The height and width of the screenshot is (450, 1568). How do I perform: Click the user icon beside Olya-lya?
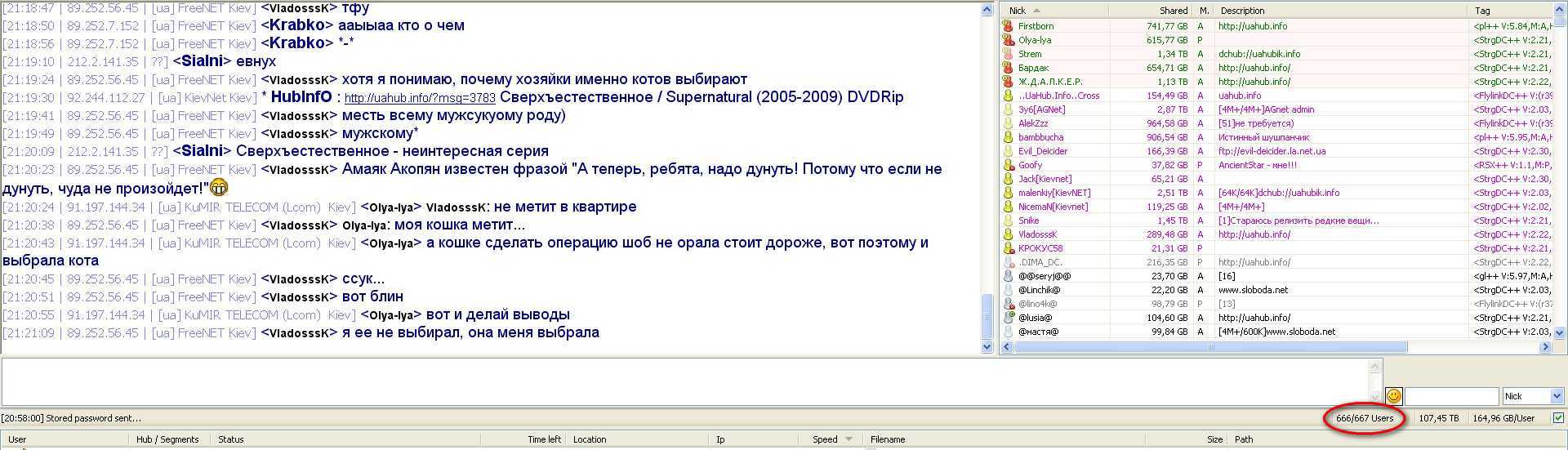(1008, 40)
